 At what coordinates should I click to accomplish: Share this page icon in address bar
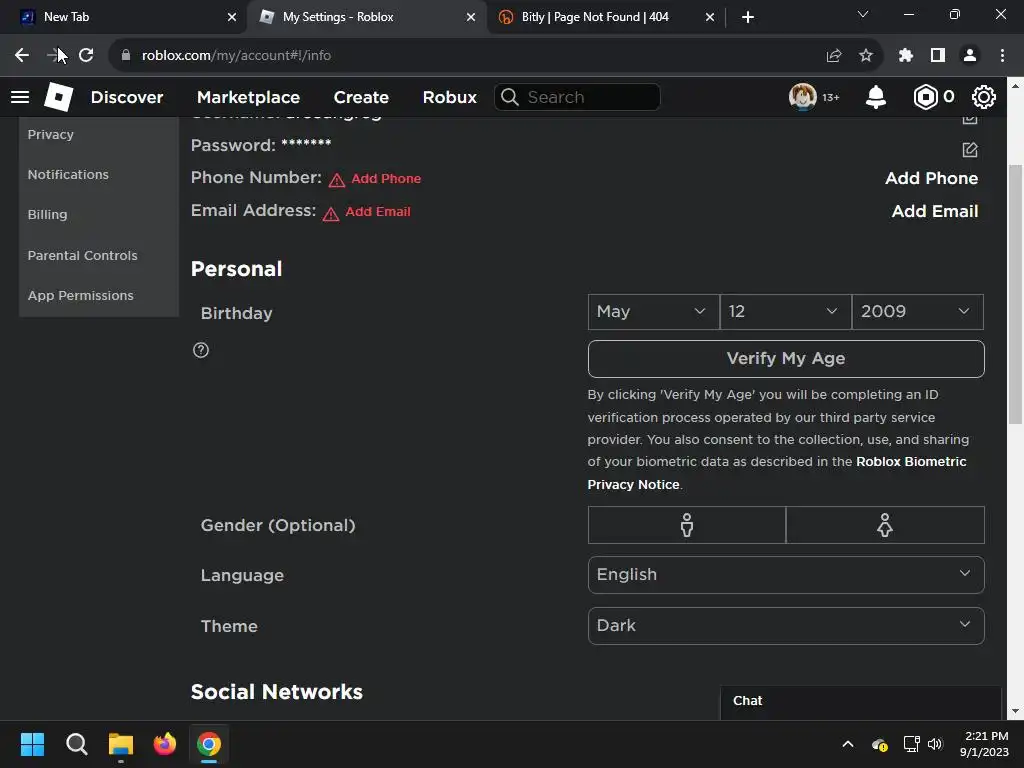click(834, 56)
